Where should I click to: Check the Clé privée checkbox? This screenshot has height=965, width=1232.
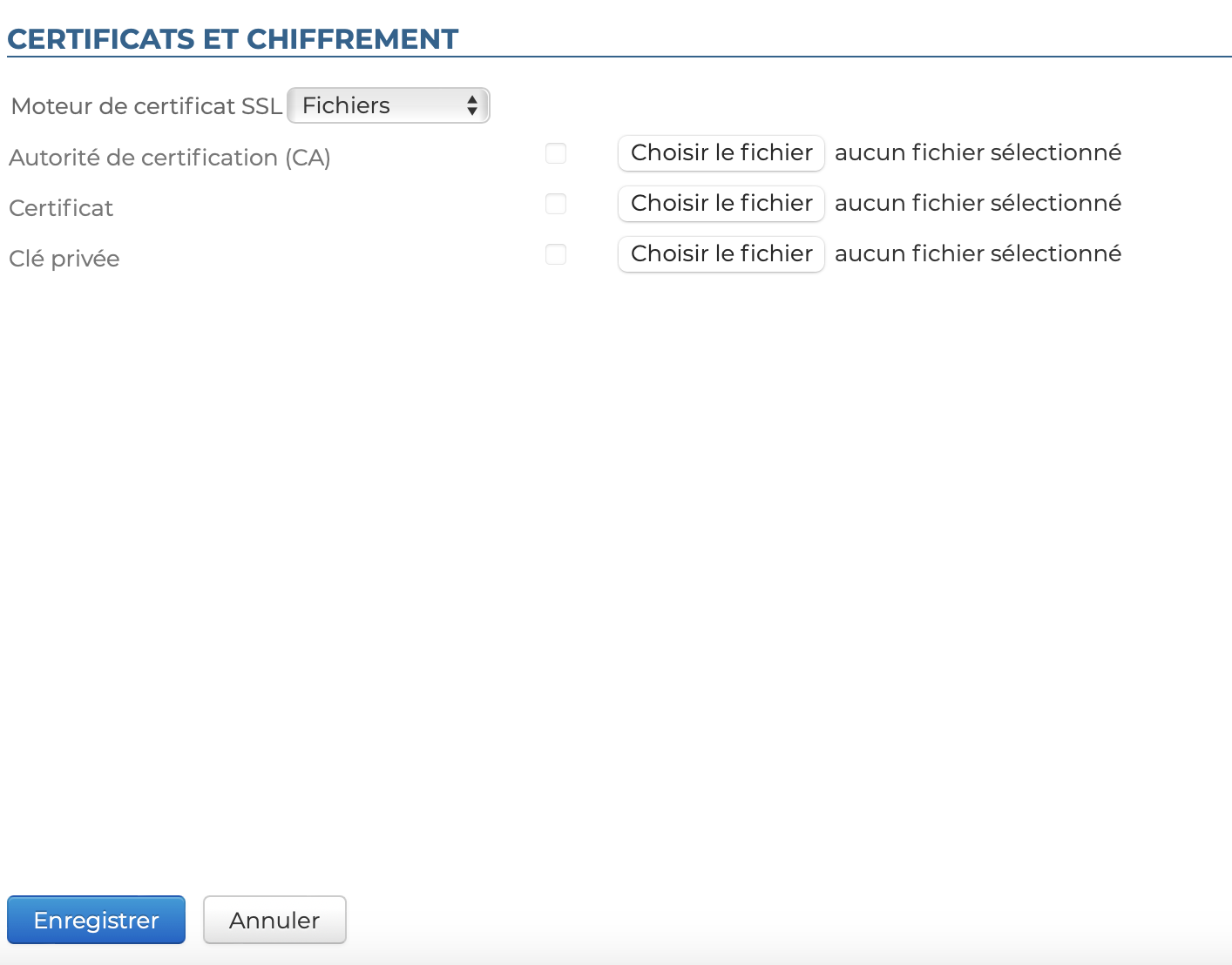[556, 254]
